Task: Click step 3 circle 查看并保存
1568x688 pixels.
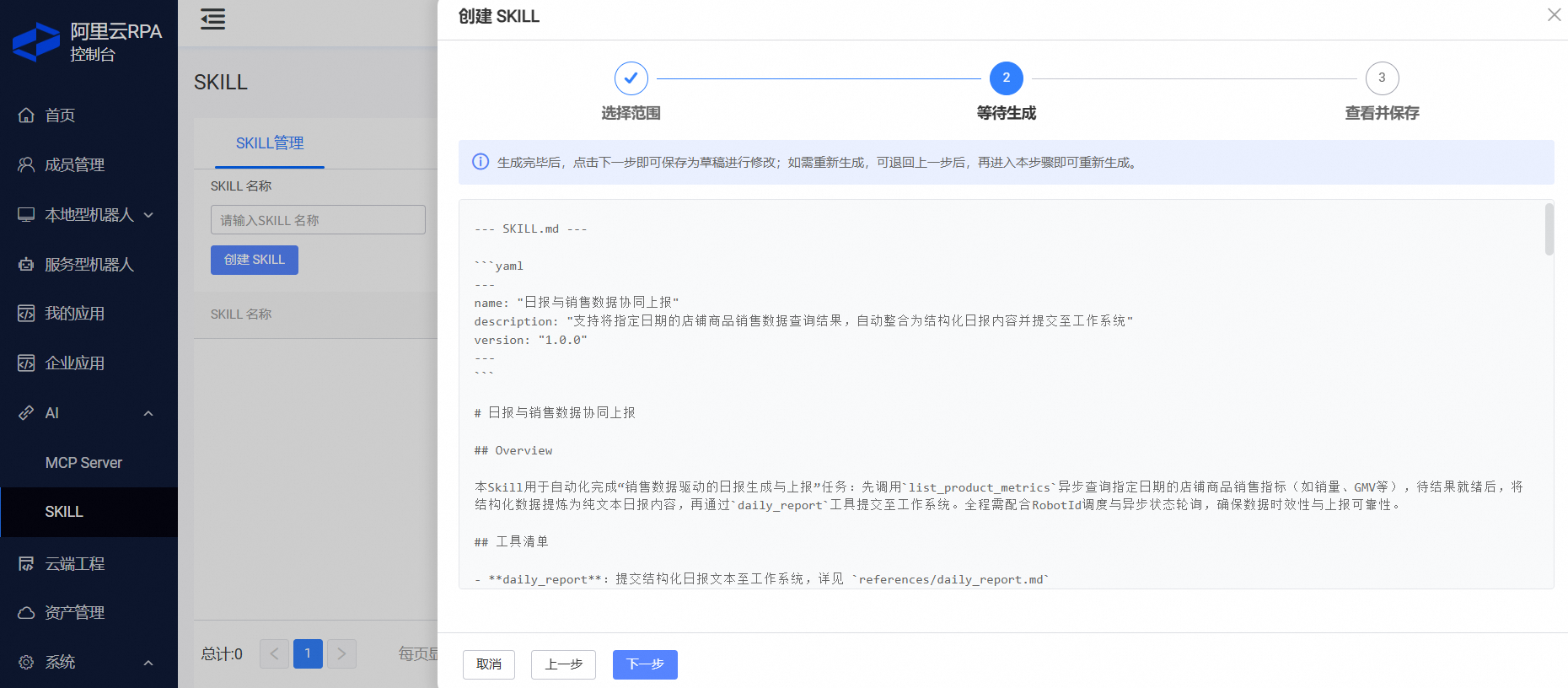Action: 1383,78
